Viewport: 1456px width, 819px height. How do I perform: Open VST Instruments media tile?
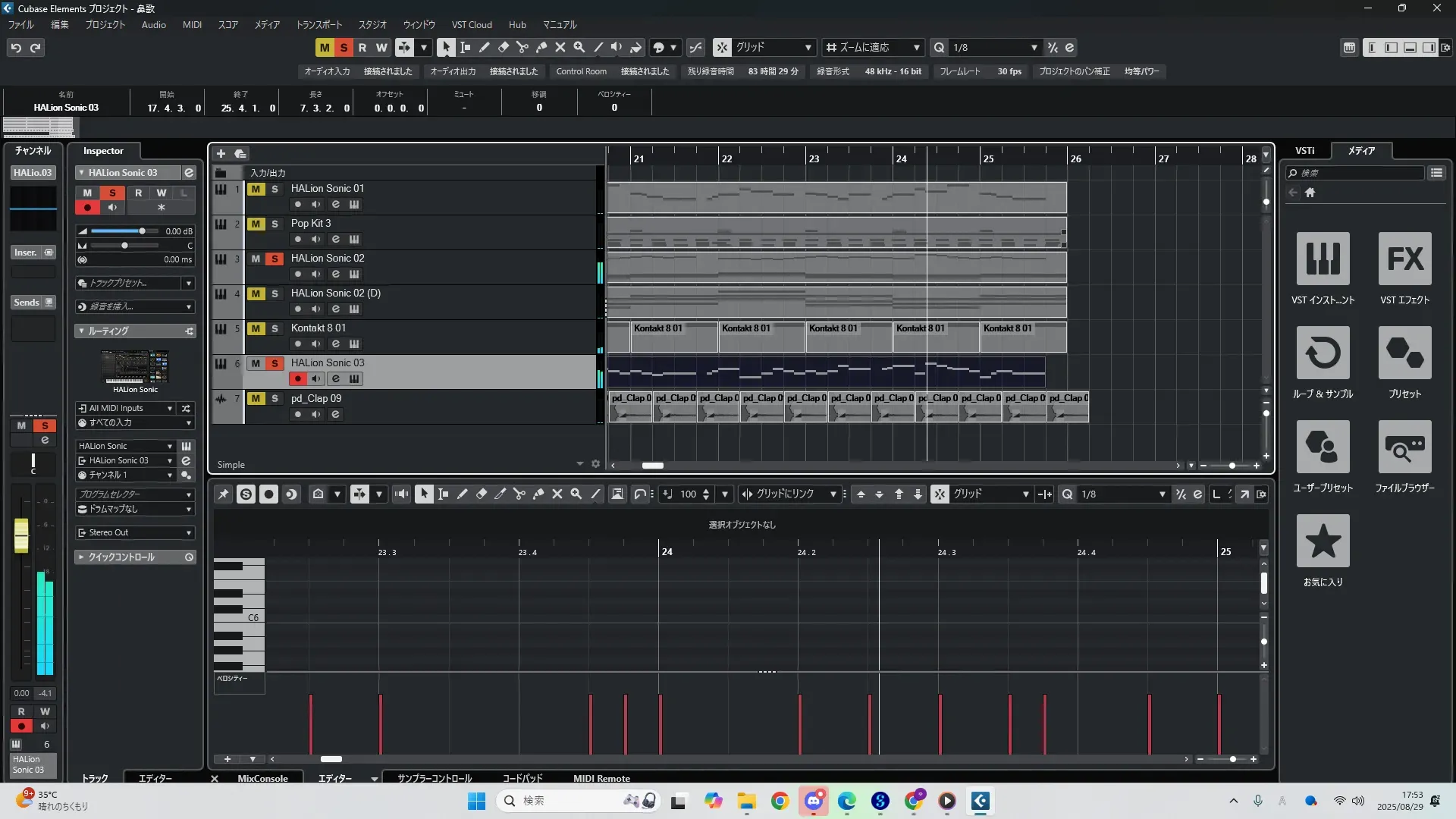(x=1323, y=259)
